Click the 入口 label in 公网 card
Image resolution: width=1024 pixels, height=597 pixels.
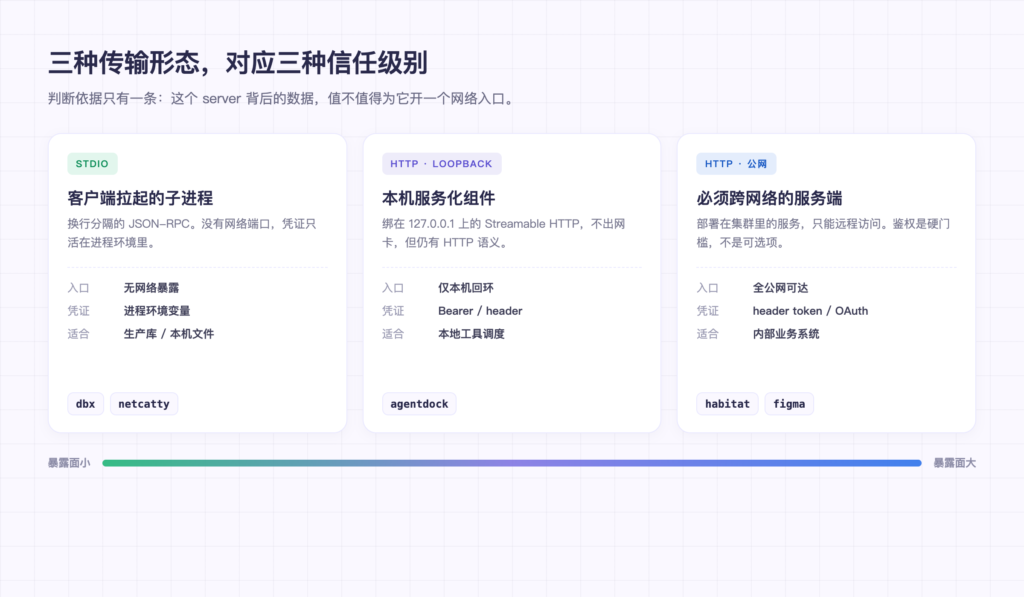click(707, 288)
